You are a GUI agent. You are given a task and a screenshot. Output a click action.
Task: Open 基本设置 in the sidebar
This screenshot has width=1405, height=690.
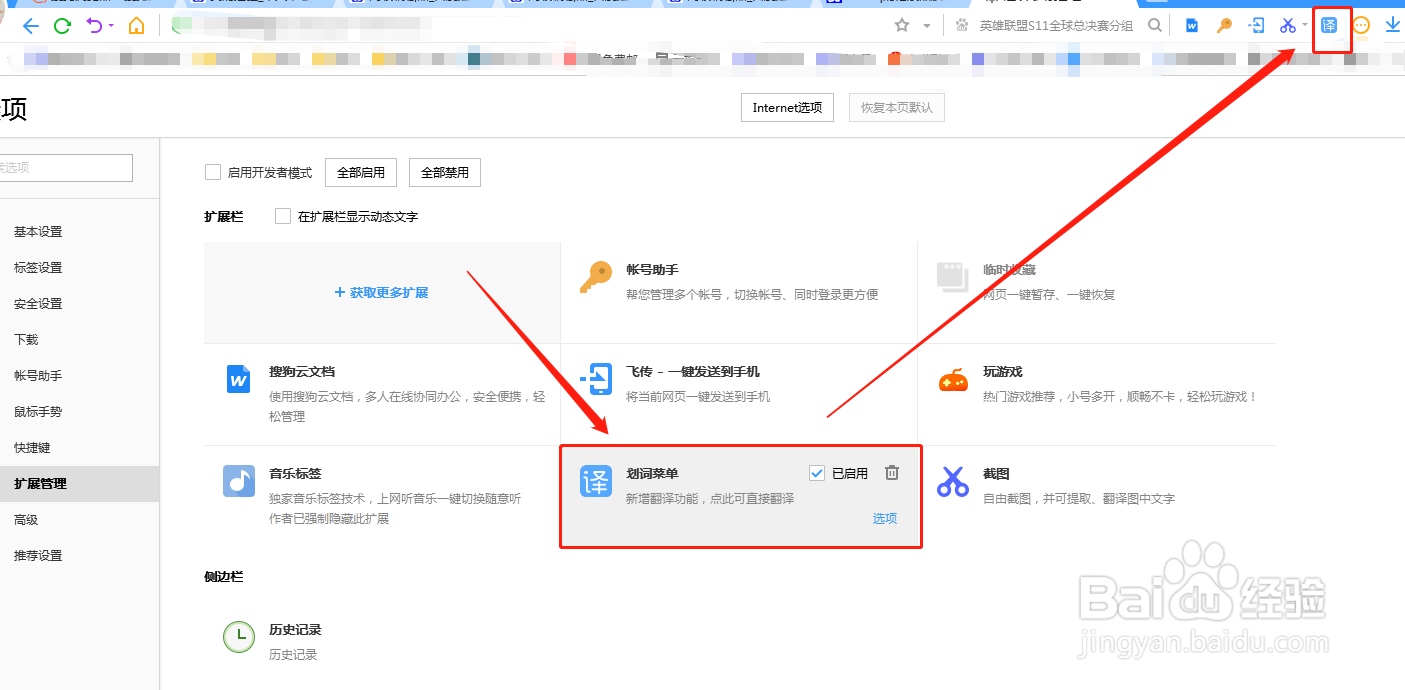pyautogui.click(x=38, y=232)
